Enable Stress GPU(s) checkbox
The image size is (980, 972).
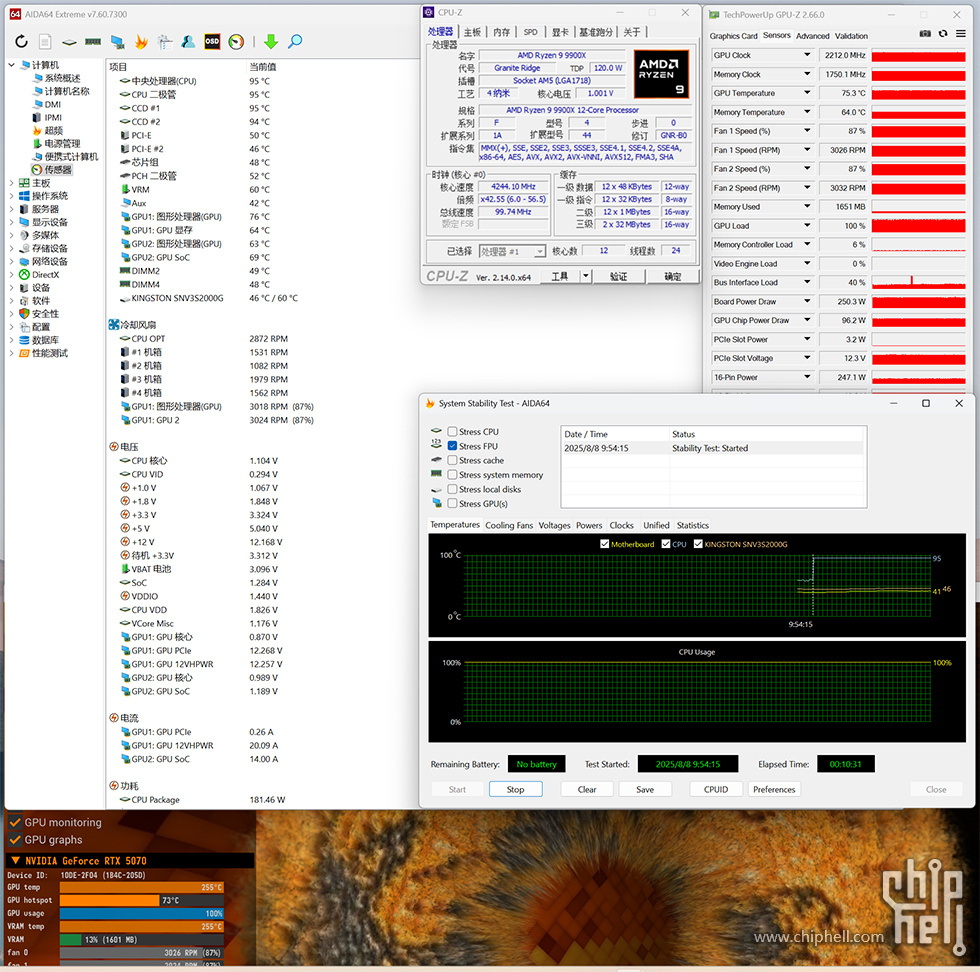pyautogui.click(x=452, y=503)
